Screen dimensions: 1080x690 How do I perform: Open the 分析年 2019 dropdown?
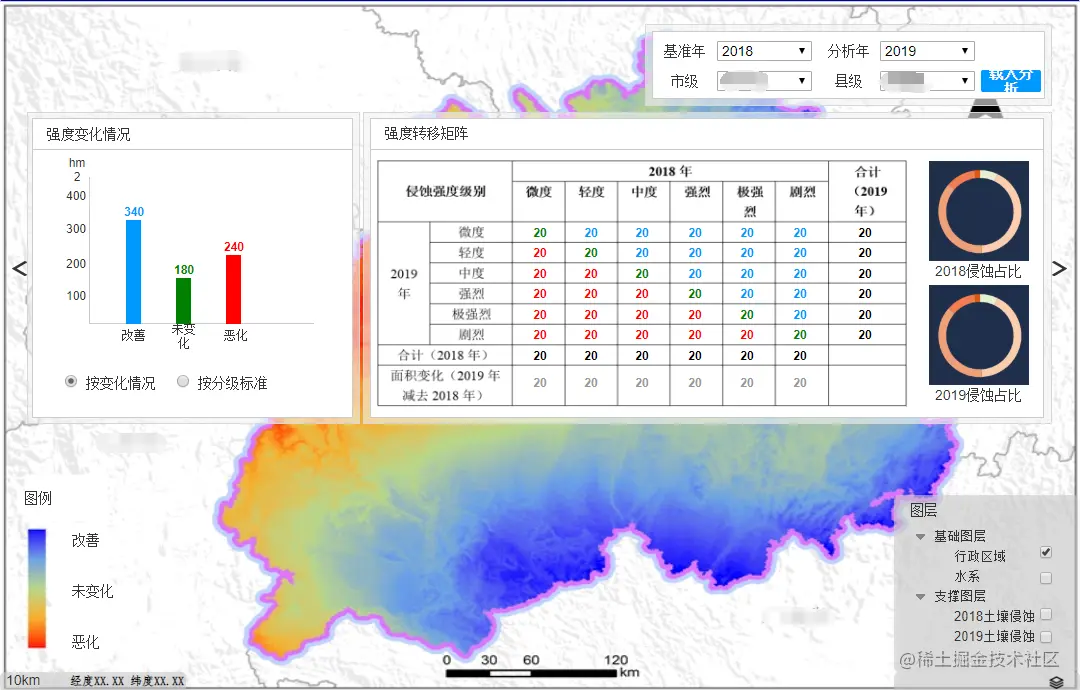click(x=927, y=51)
